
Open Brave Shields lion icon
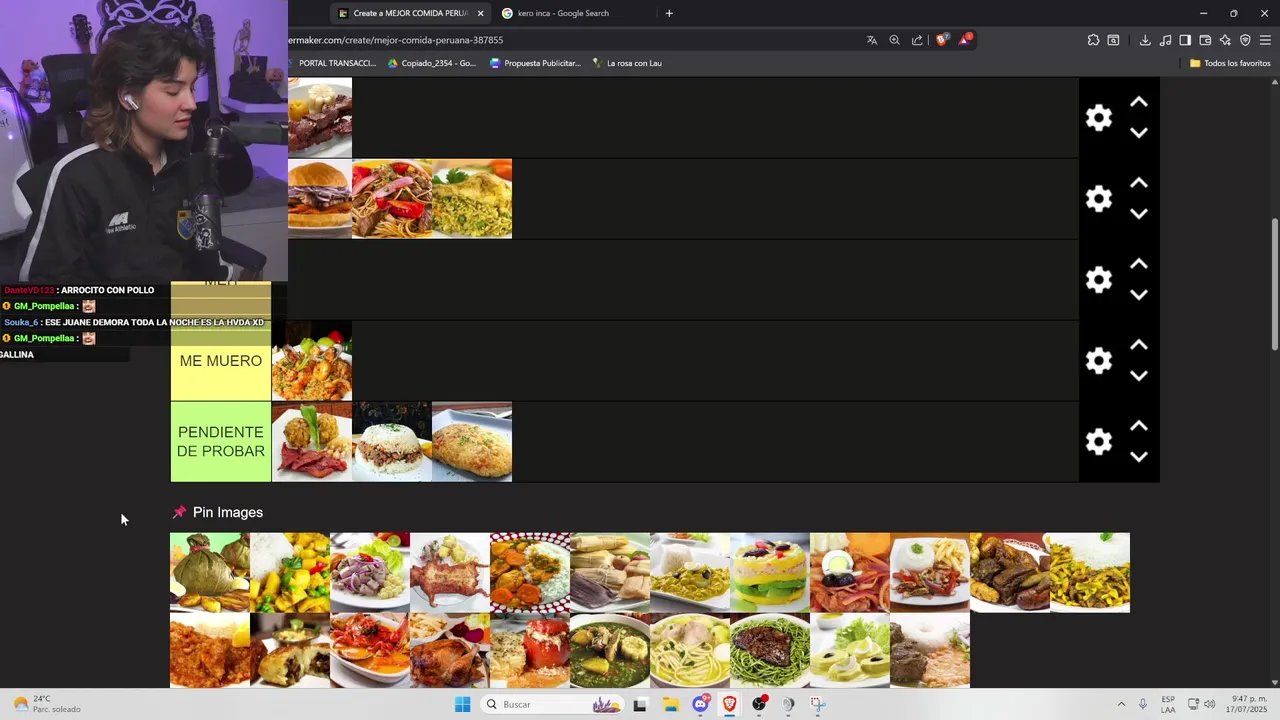click(x=941, y=40)
